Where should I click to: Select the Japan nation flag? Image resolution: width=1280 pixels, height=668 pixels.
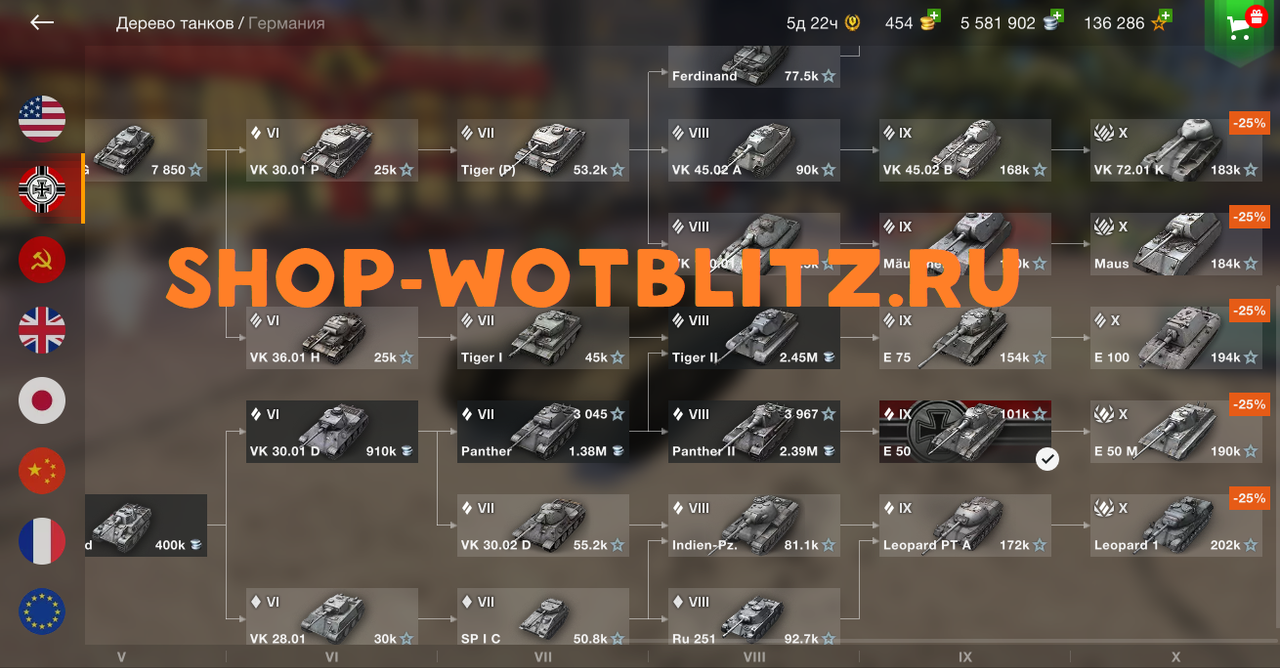[42, 401]
